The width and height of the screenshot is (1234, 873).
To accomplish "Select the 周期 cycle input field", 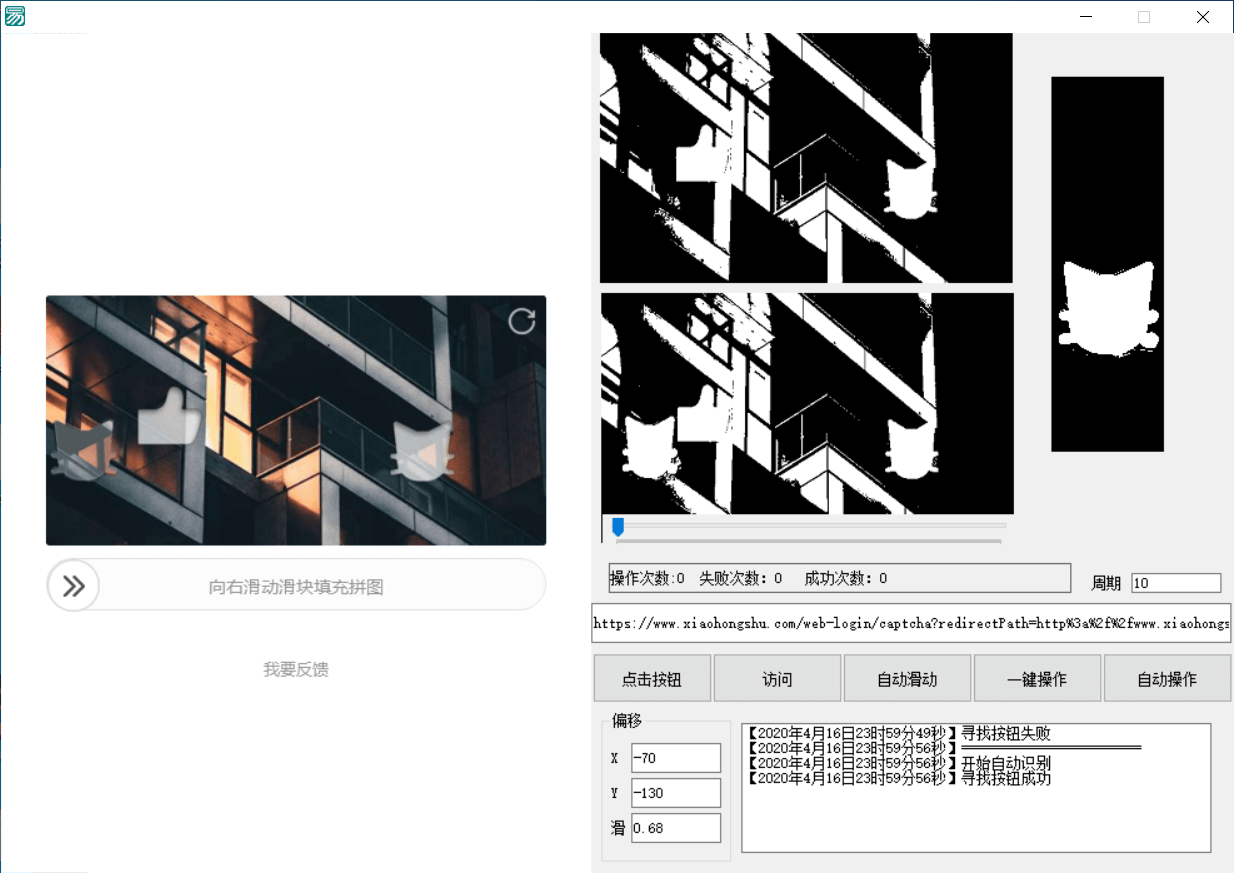I will pos(1176,582).
